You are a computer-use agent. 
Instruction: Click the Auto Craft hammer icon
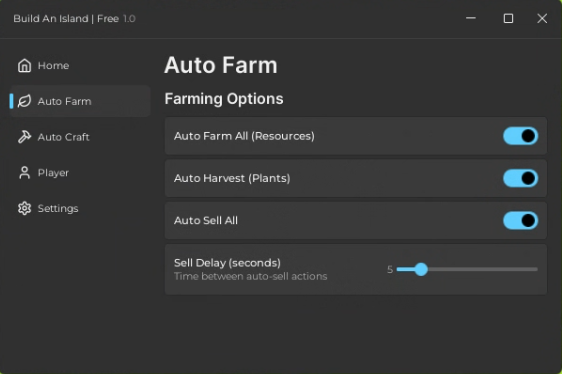(x=24, y=137)
